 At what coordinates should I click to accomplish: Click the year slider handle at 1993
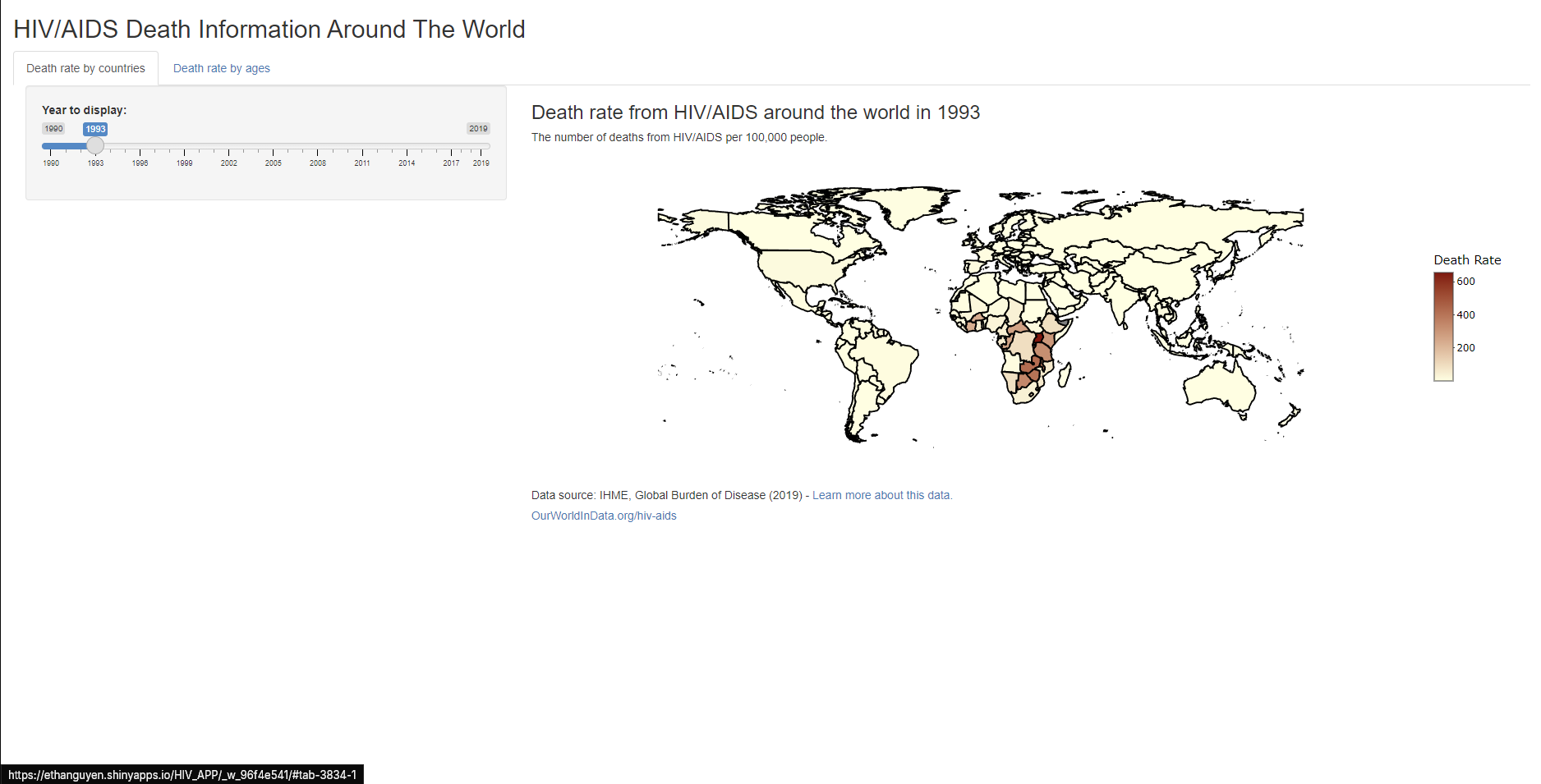[95, 146]
